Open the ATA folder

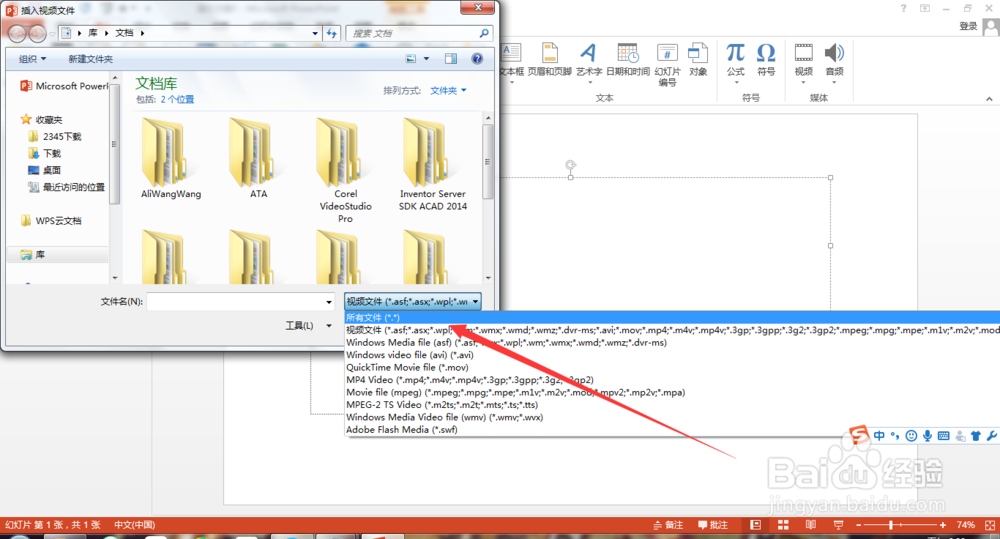258,158
